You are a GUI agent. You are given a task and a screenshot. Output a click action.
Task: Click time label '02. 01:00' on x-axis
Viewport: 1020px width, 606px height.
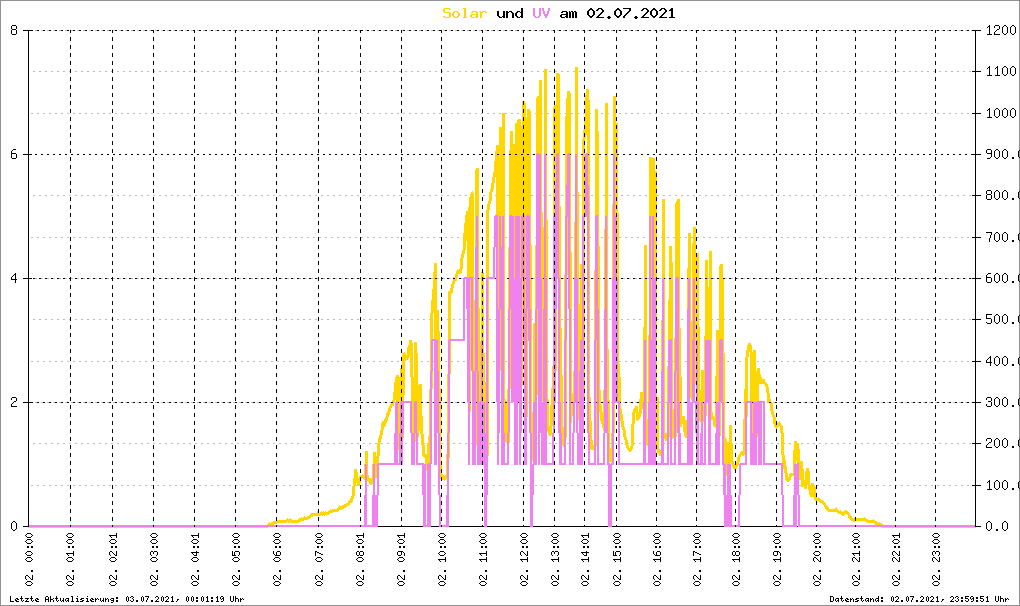[71, 559]
